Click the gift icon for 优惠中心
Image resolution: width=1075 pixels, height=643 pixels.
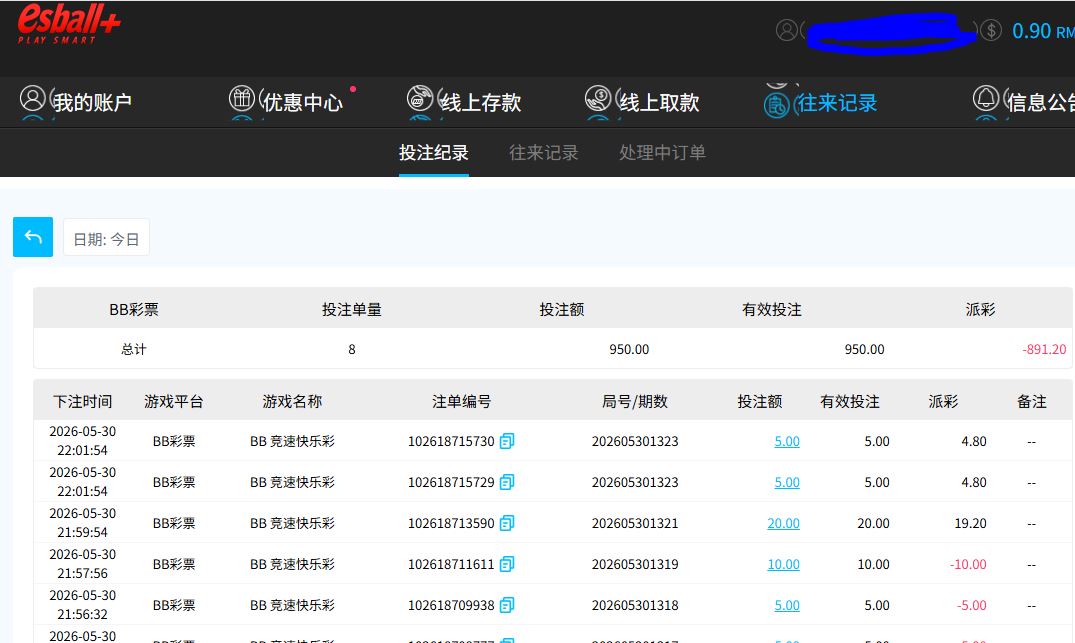[x=241, y=99]
